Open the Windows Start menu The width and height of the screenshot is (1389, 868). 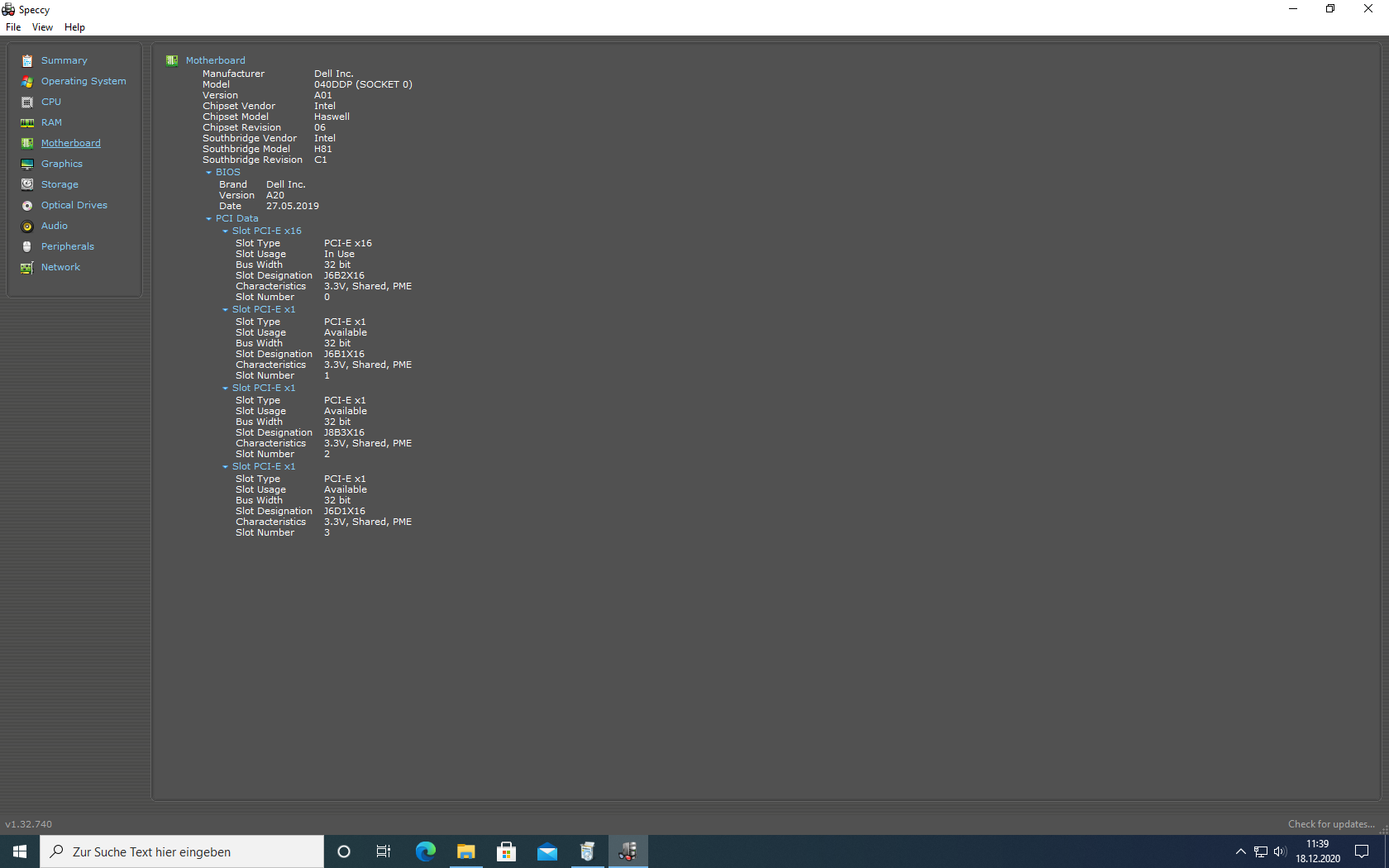tap(20, 851)
